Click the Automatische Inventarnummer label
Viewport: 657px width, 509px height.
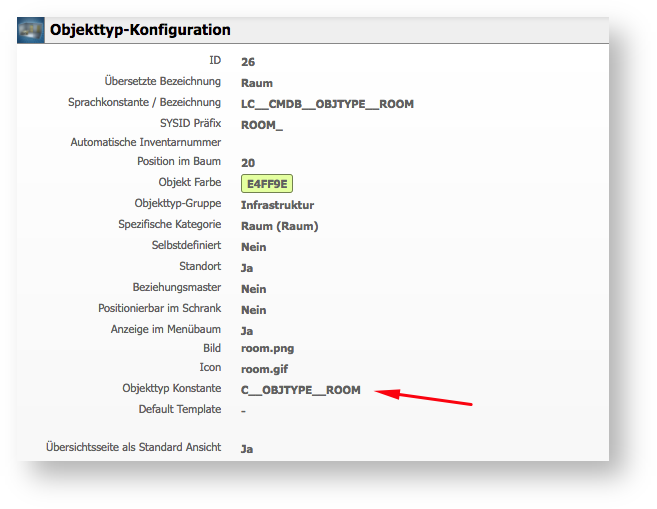coord(145,142)
